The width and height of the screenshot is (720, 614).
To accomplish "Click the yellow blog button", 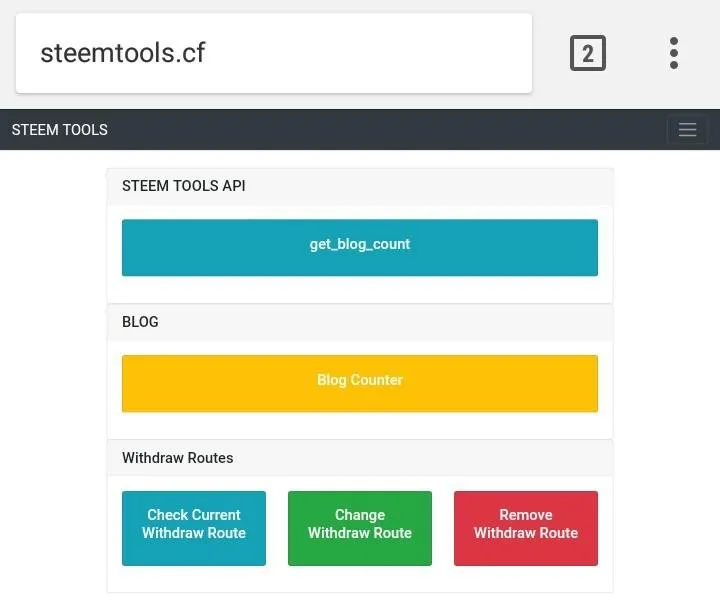I will click(x=360, y=383).
